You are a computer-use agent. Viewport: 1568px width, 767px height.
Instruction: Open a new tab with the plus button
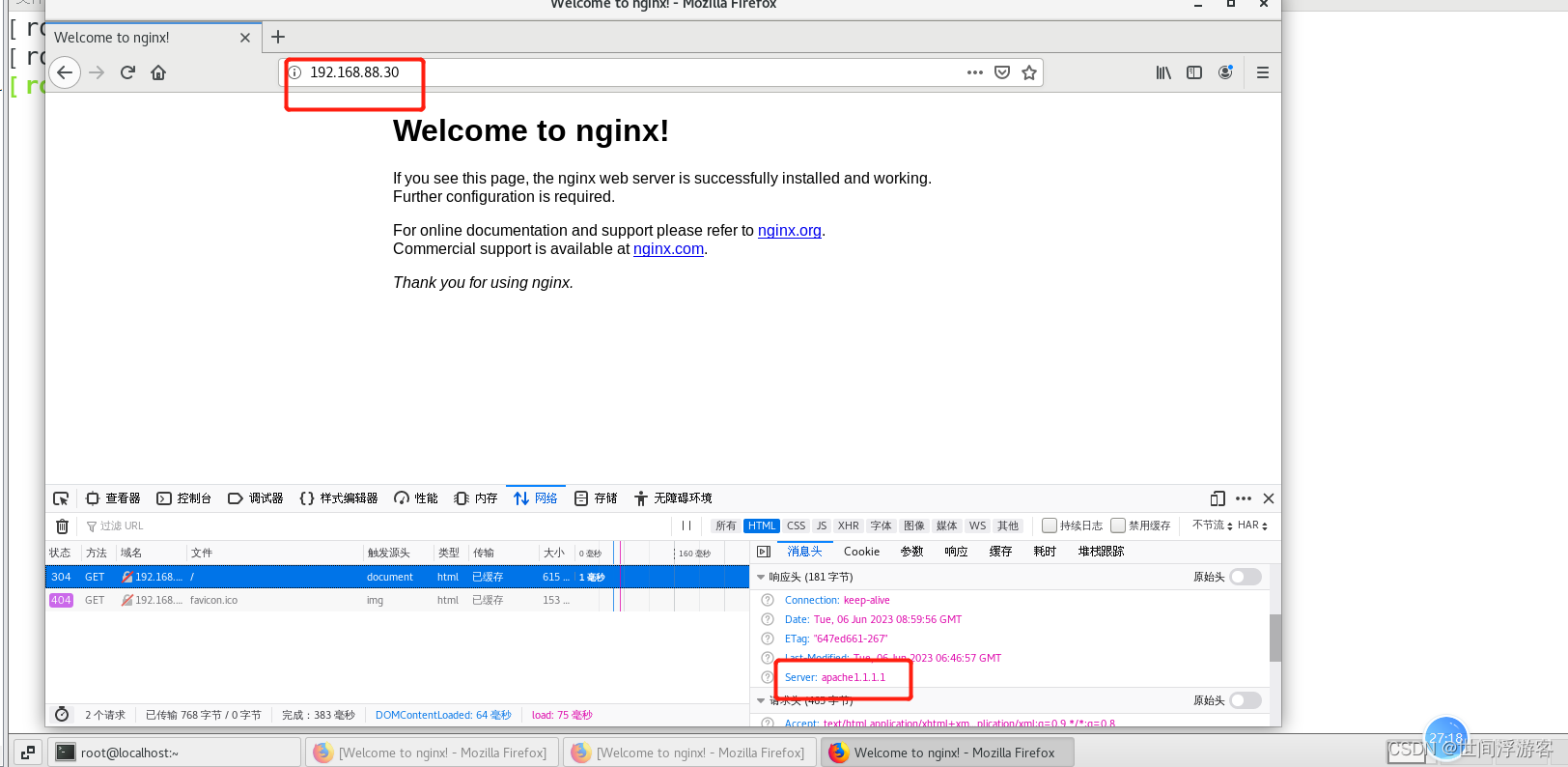[278, 37]
